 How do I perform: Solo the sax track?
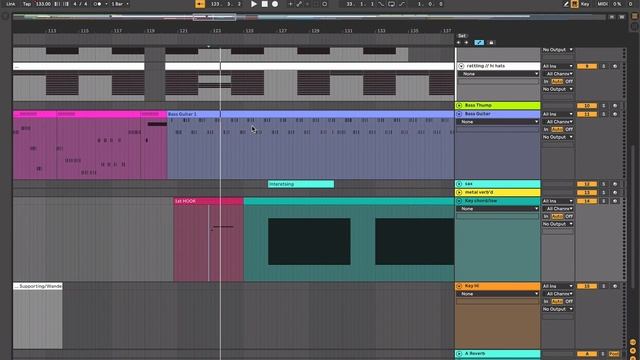604,184
